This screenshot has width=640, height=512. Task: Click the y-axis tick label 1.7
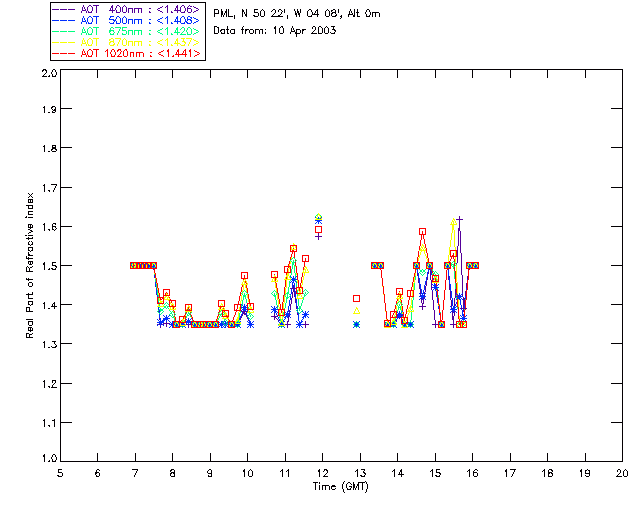click(x=49, y=188)
